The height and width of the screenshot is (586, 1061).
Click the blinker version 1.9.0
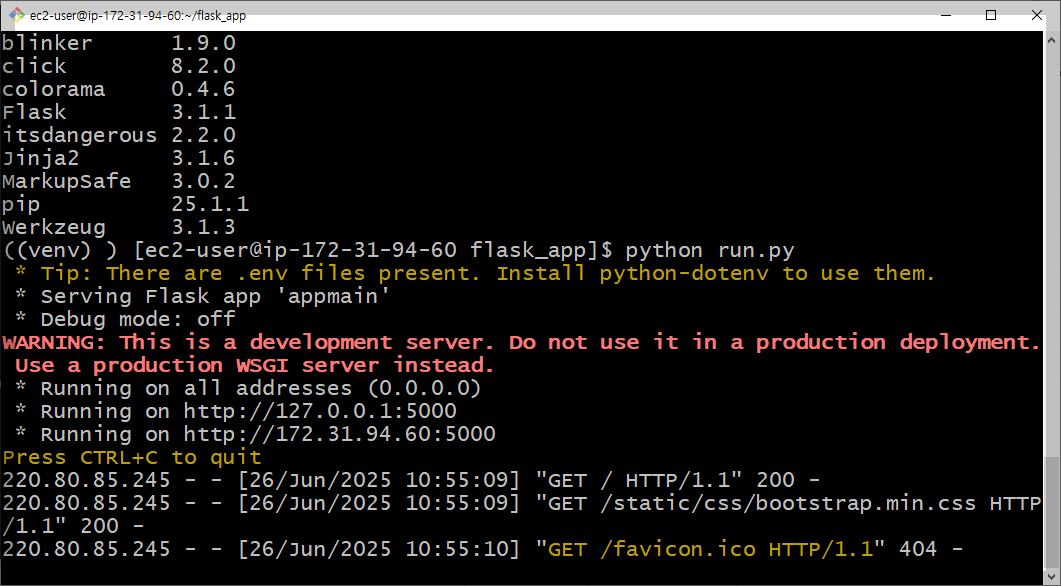click(x=203, y=43)
